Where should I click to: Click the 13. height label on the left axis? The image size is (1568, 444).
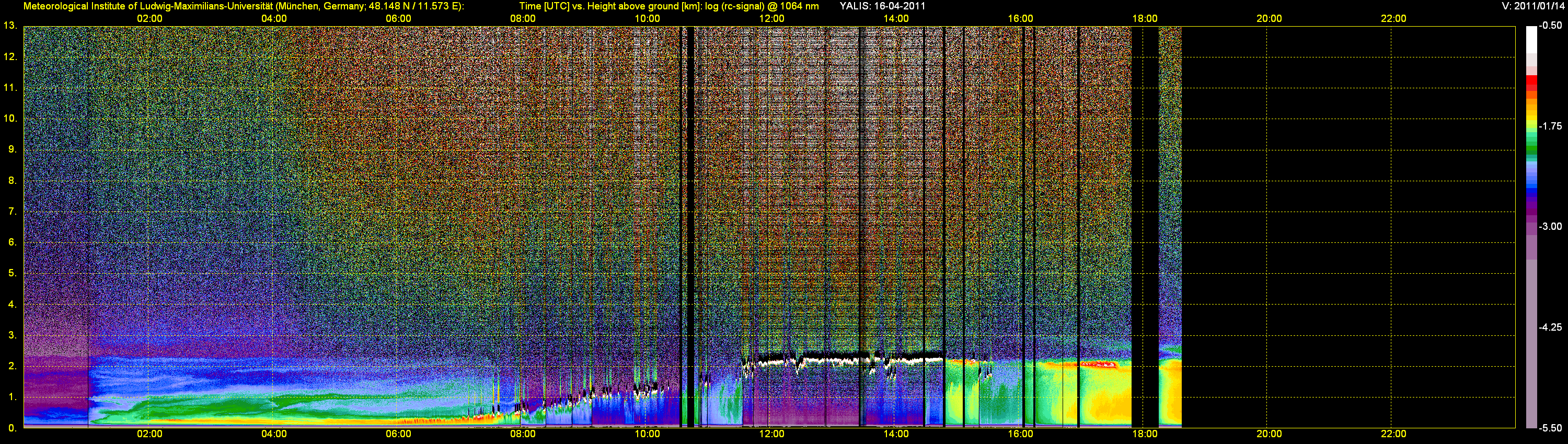click(x=10, y=26)
